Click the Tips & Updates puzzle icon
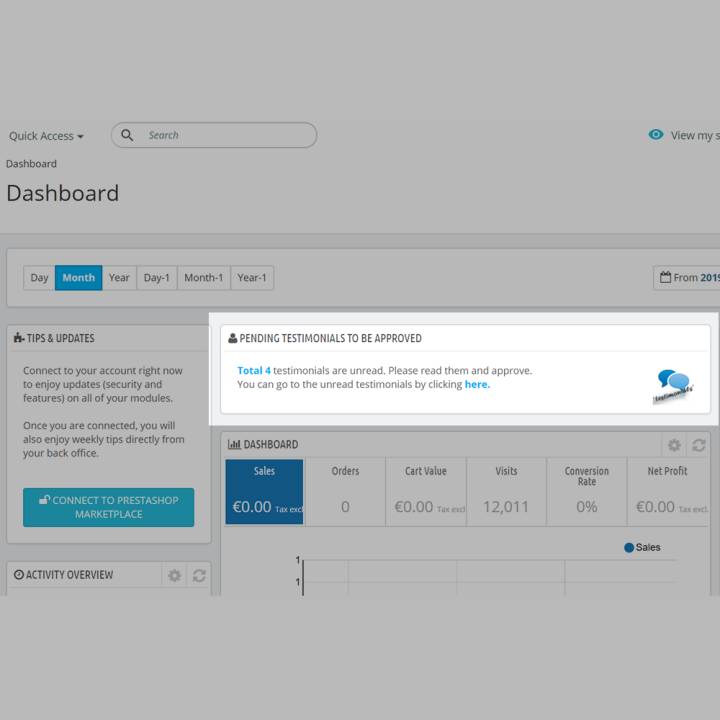The width and height of the screenshot is (720, 720). click(19, 338)
